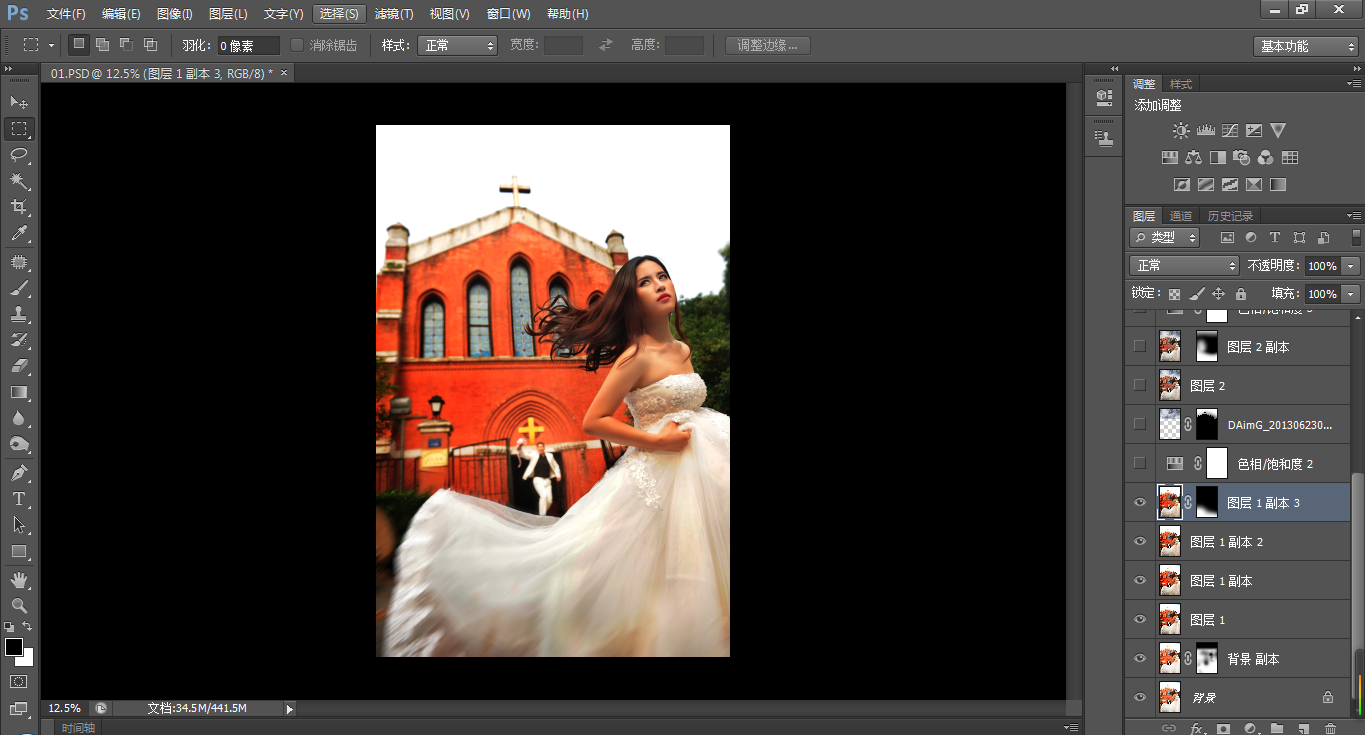Viewport: 1365px width, 735px height.
Task: Click the 羽化 value field
Action: [x=249, y=45]
